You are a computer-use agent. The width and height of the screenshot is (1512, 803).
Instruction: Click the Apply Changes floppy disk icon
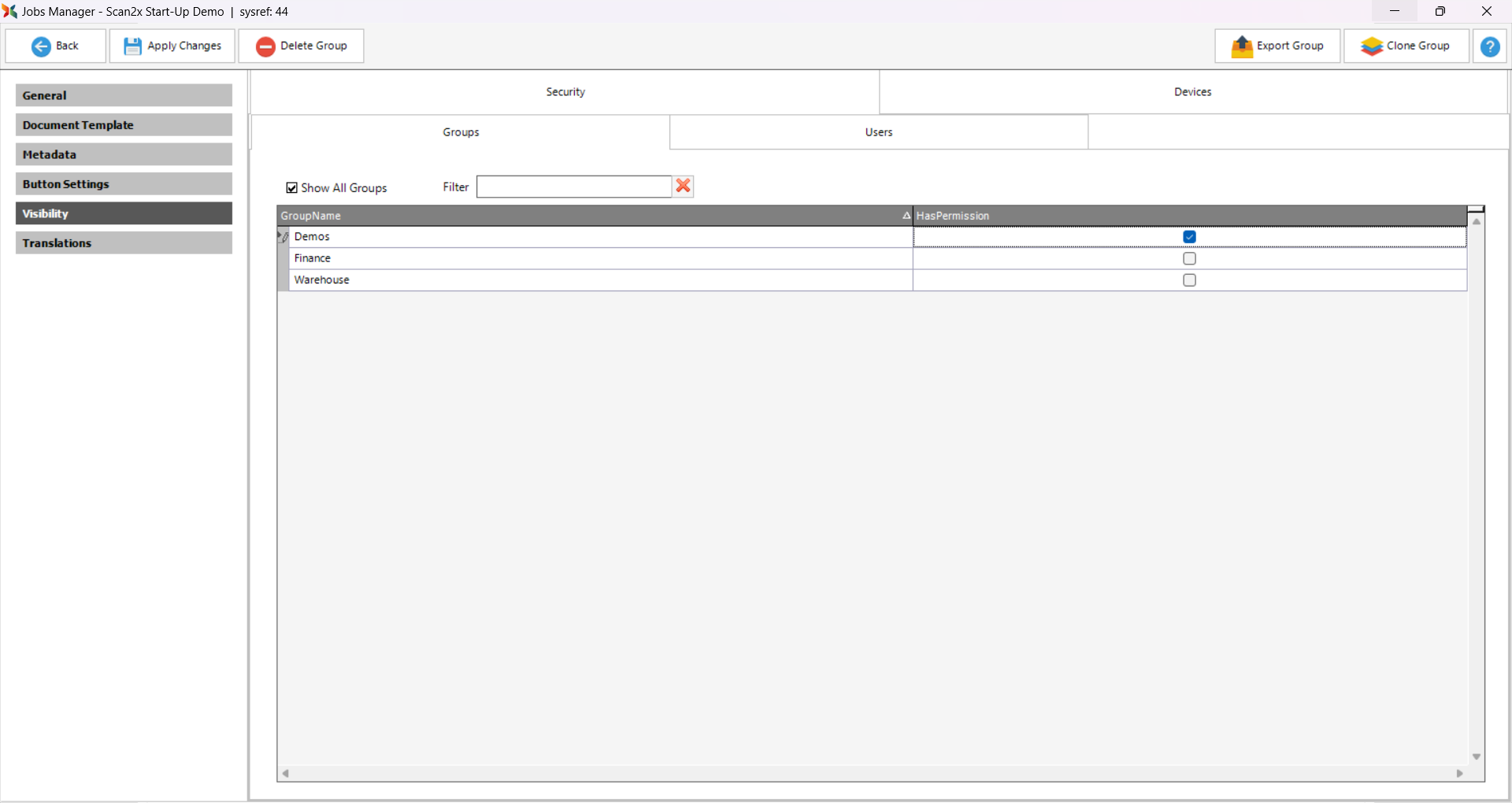tap(132, 46)
